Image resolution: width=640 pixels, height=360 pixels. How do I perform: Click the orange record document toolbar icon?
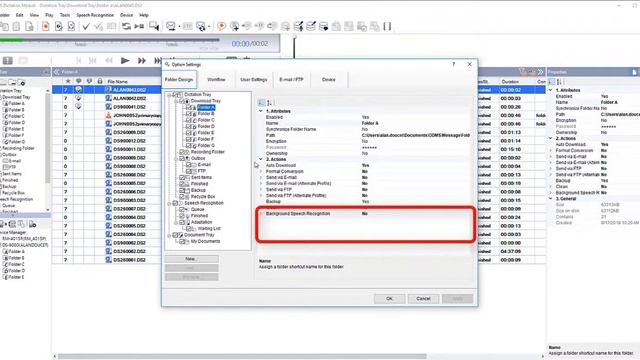pyautogui.click(x=45, y=27)
